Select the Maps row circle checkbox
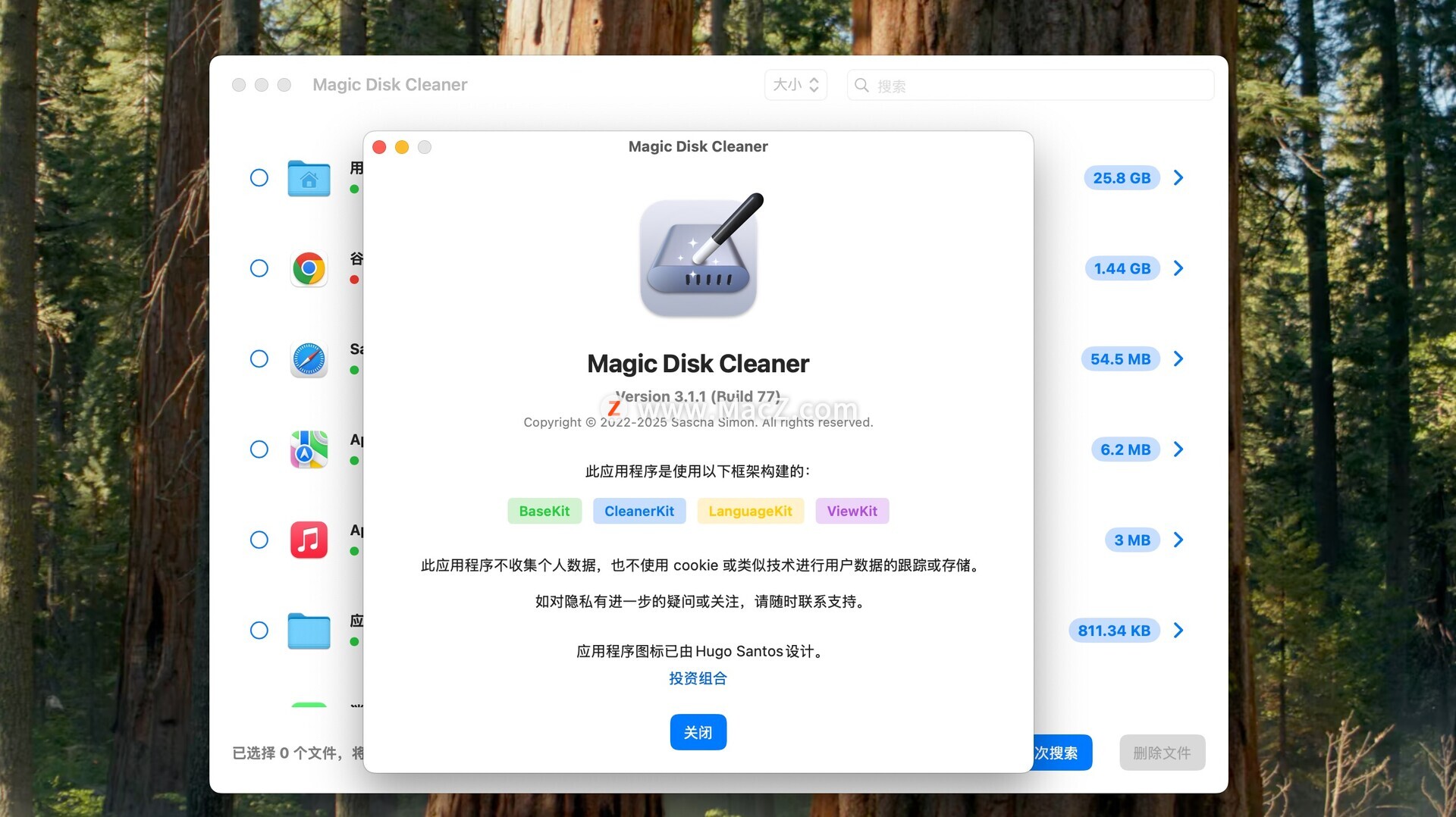The height and width of the screenshot is (817, 1456). tap(259, 449)
